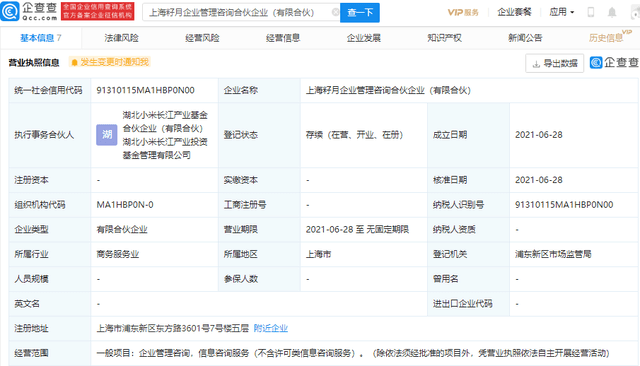Clear the search field with the X icon
Viewport: 640px width, 366px height.
[335, 12]
